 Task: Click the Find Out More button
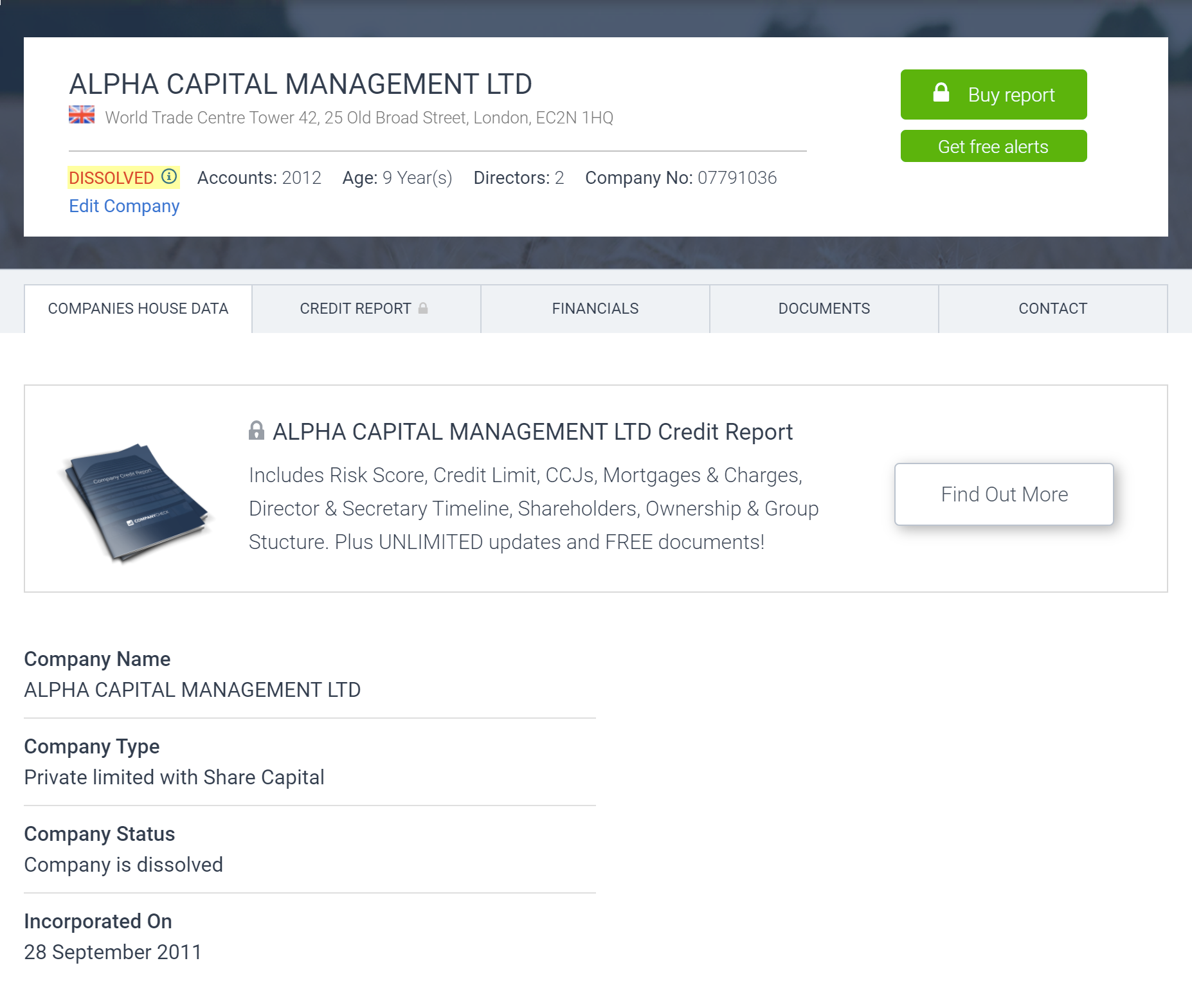coord(1004,494)
